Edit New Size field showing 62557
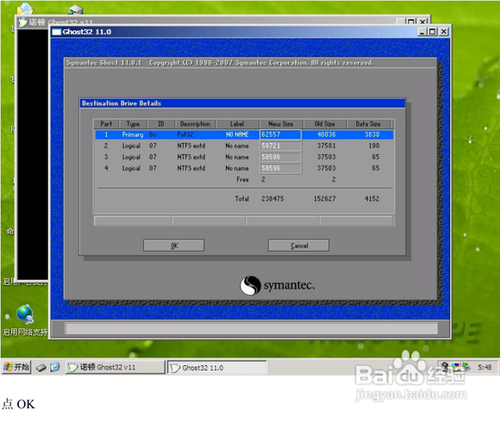The width and height of the screenshot is (500, 423). (x=280, y=134)
